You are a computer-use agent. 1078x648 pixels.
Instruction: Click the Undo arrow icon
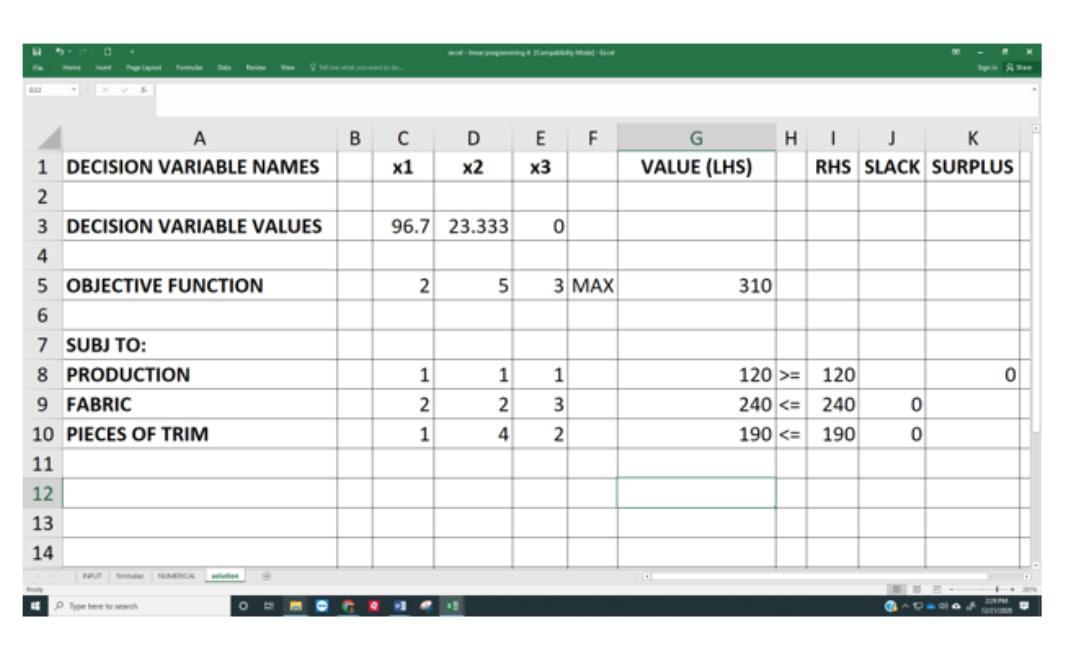click(x=60, y=52)
